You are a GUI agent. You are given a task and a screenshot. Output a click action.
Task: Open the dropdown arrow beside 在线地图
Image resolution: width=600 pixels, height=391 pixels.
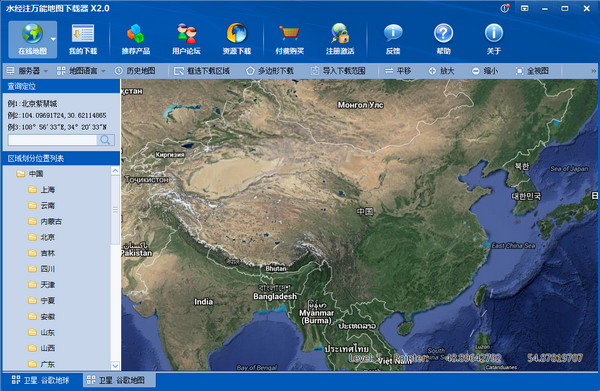click(x=53, y=39)
